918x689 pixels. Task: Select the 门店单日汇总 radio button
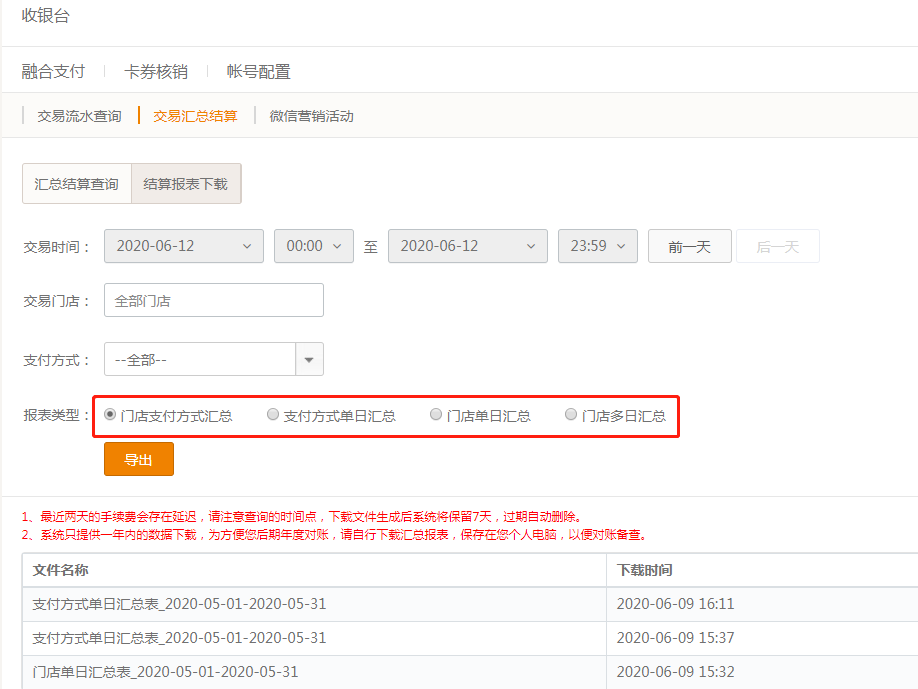tap(436, 413)
